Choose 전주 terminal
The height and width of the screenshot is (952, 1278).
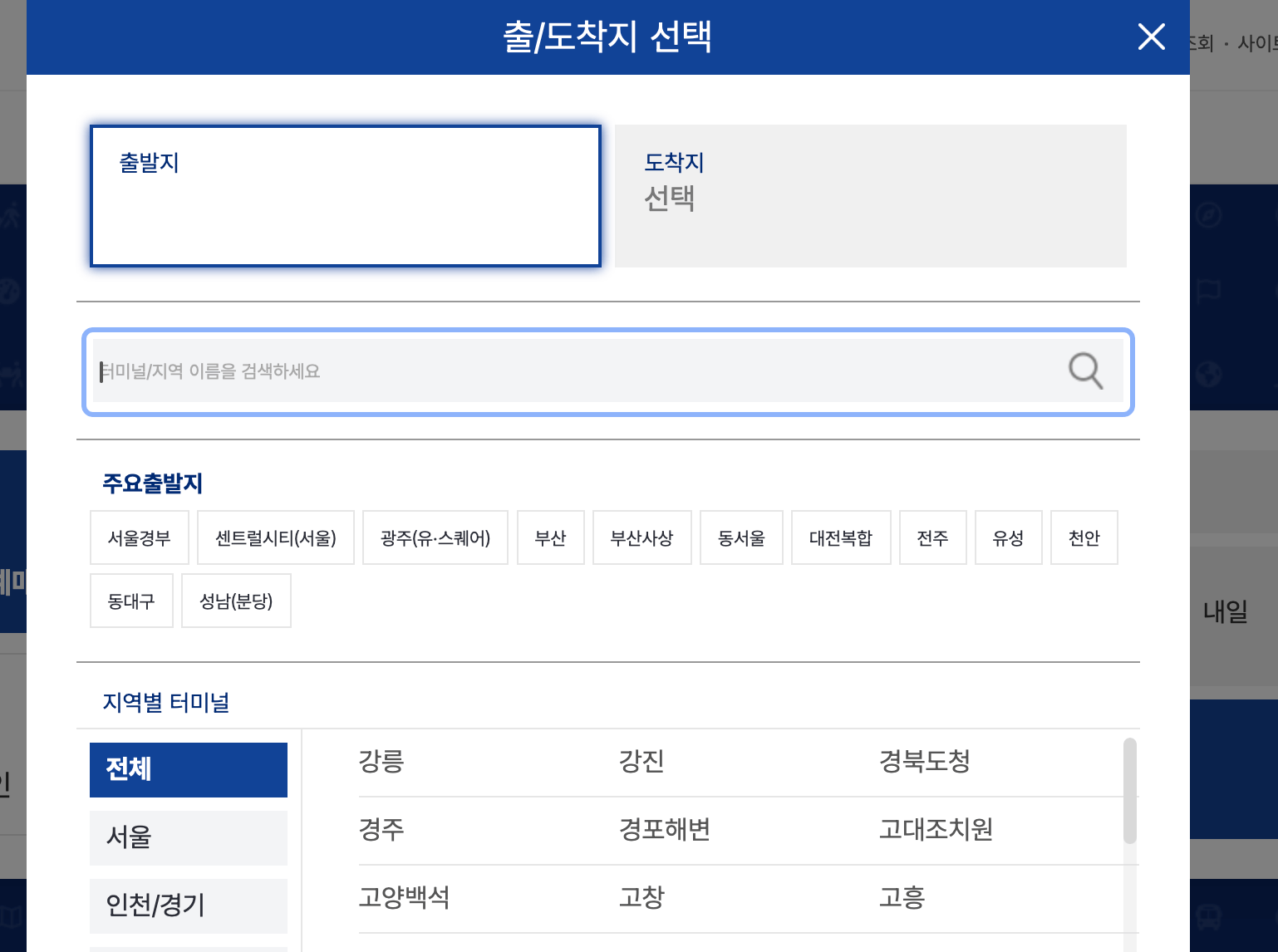click(933, 537)
